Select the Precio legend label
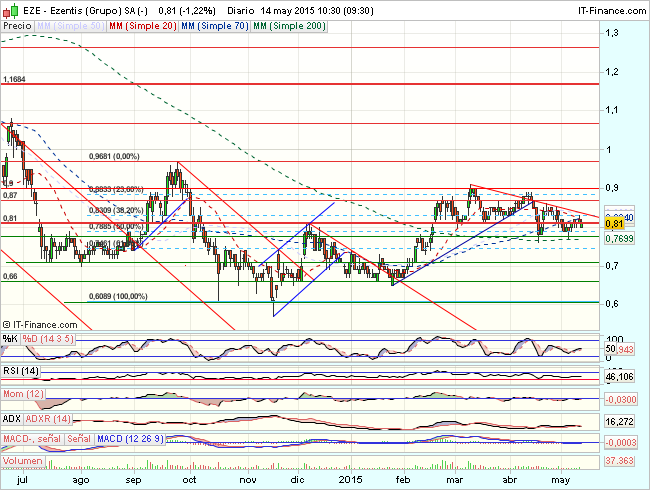This screenshot has height=490, width=650. (17, 26)
